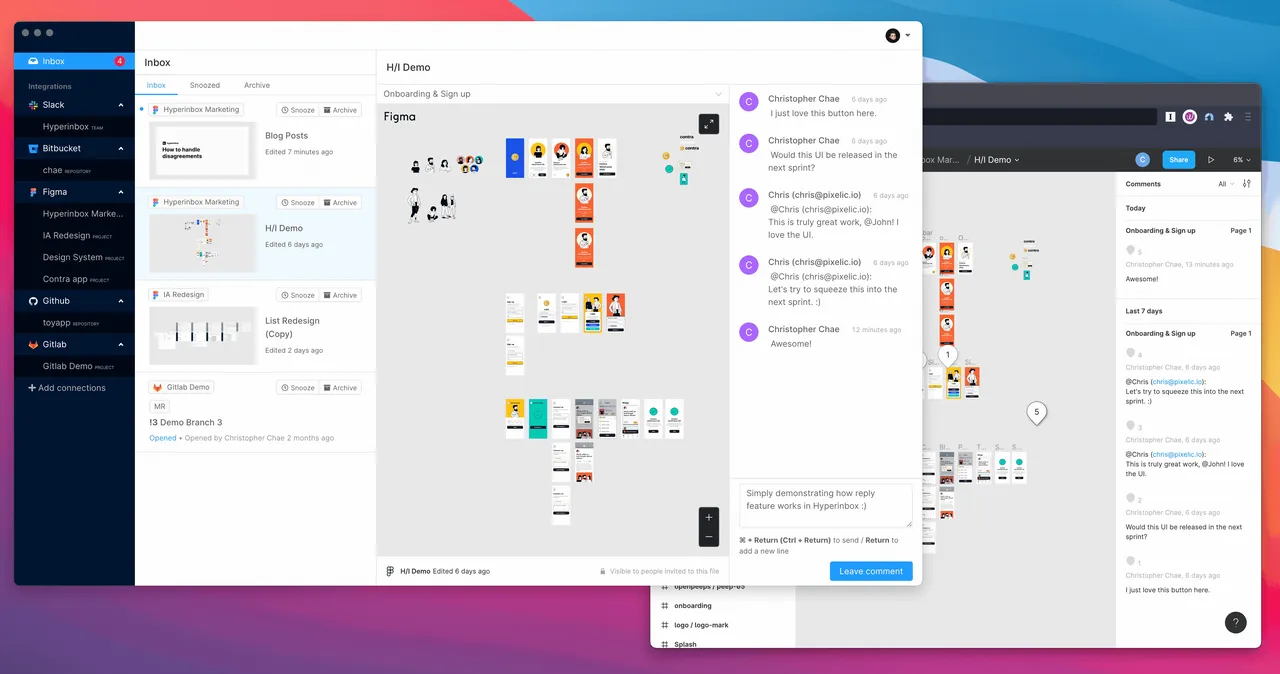The width and height of the screenshot is (1280, 674).
Task: Collapse the Figma integration section
Action: [121, 192]
